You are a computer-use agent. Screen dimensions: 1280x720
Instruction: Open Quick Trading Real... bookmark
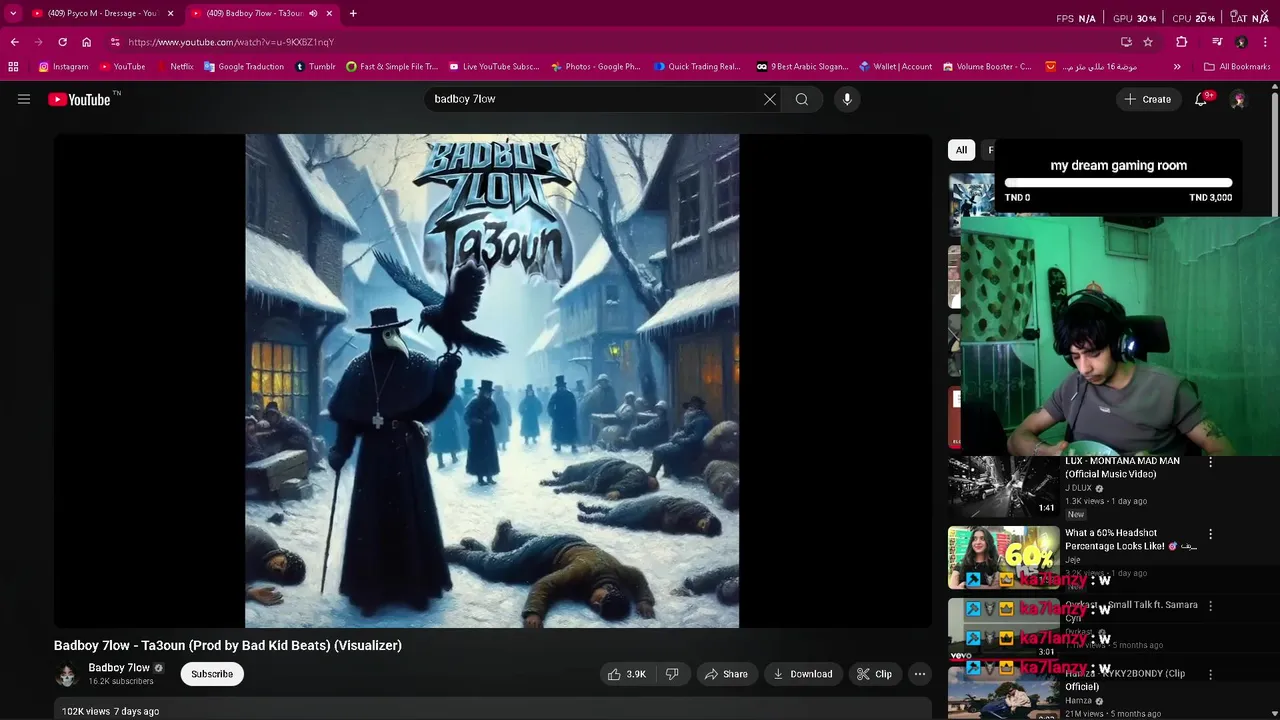pos(697,67)
